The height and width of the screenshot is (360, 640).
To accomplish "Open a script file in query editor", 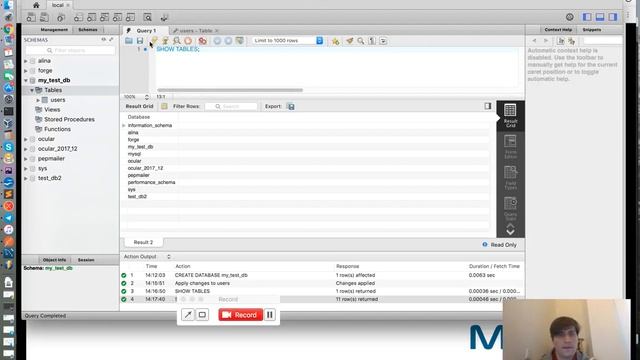I will [x=129, y=41].
